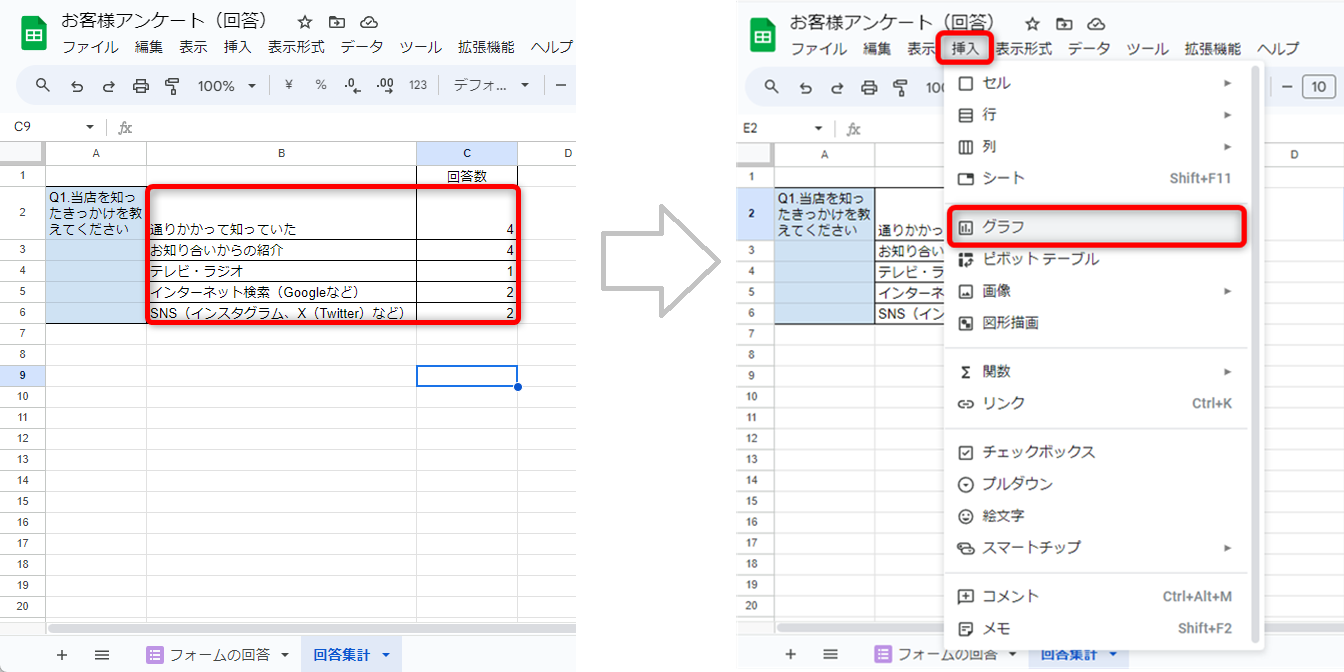This screenshot has height=672, width=1344.
Task: Decrease decimal places
Action: [351, 86]
